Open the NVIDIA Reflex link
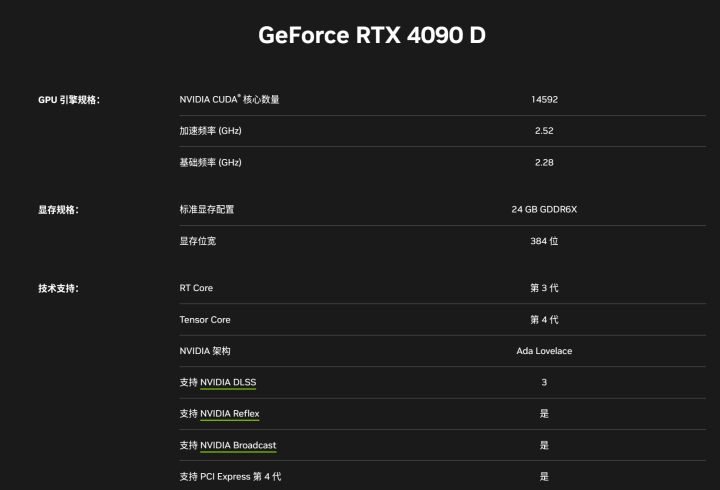The height and width of the screenshot is (490, 720). point(230,414)
